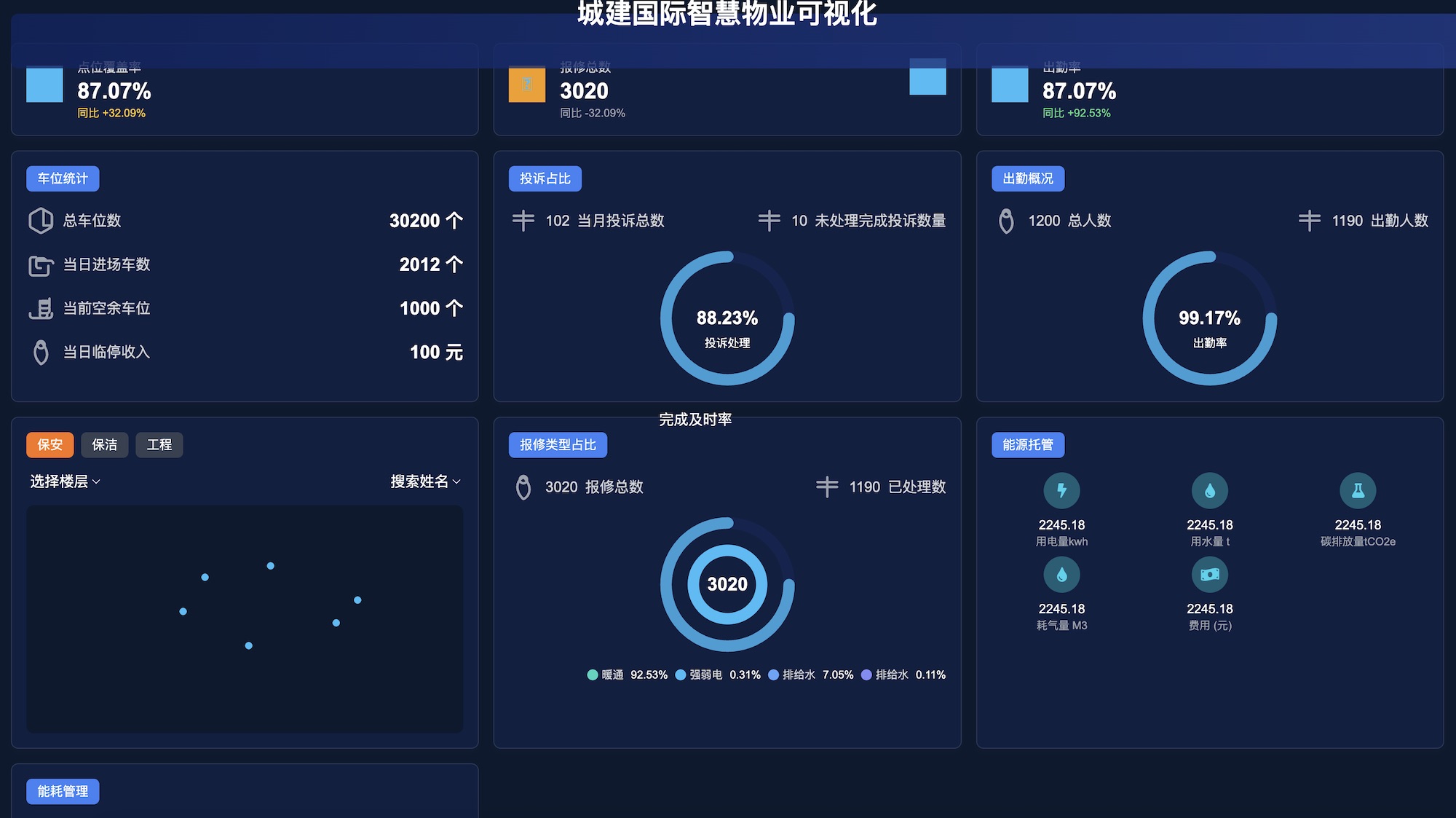The height and width of the screenshot is (818, 1456).
Task: Click the topmost dot on the map
Action: pos(270,566)
